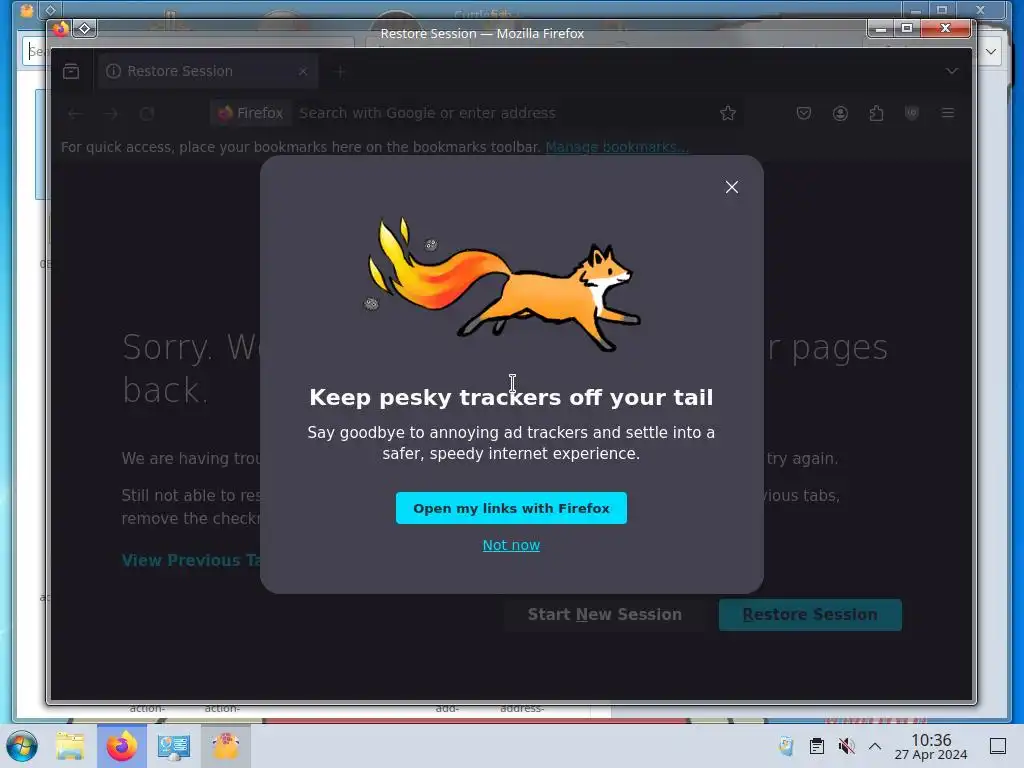Open the Manage bookmarks link

coord(616,147)
